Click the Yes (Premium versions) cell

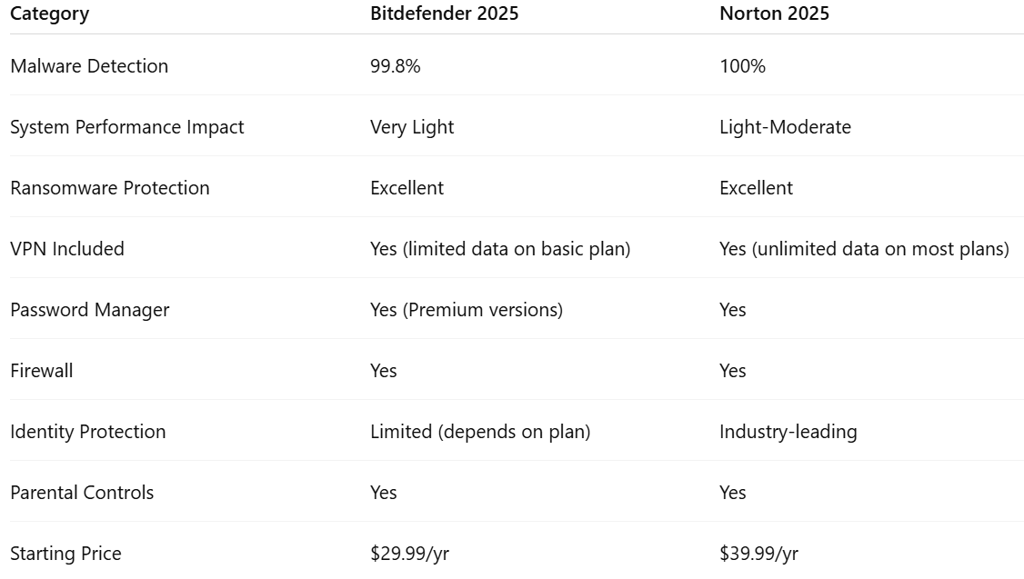[x=466, y=310]
